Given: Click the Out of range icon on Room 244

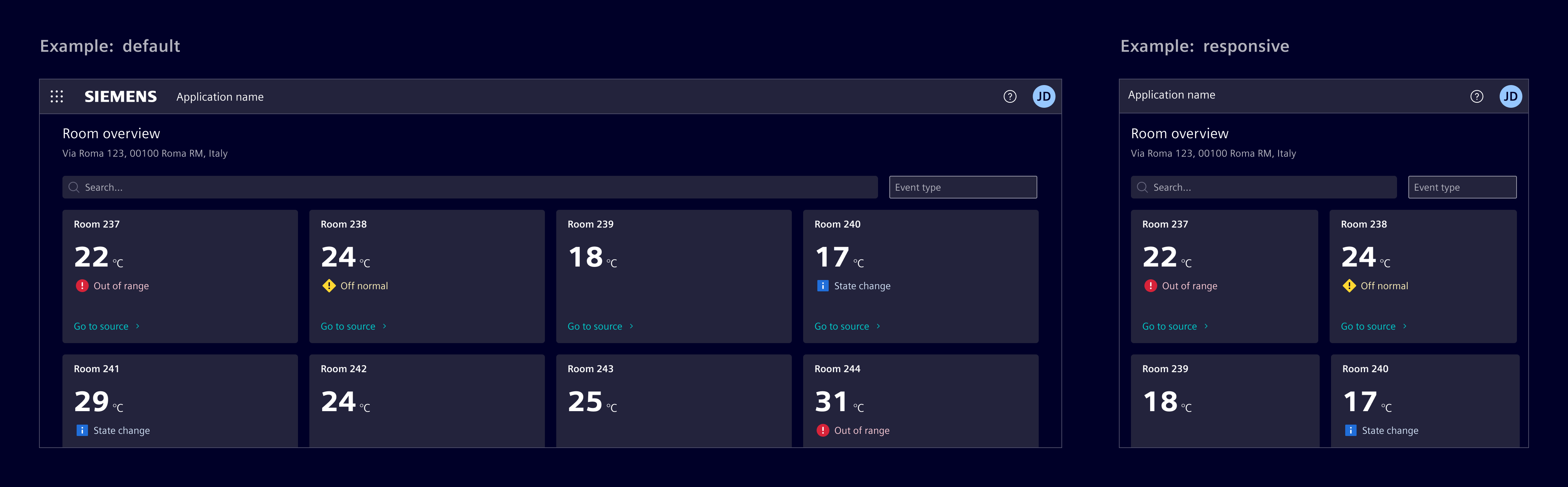Looking at the screenshot, I should (x=822, y=430).
